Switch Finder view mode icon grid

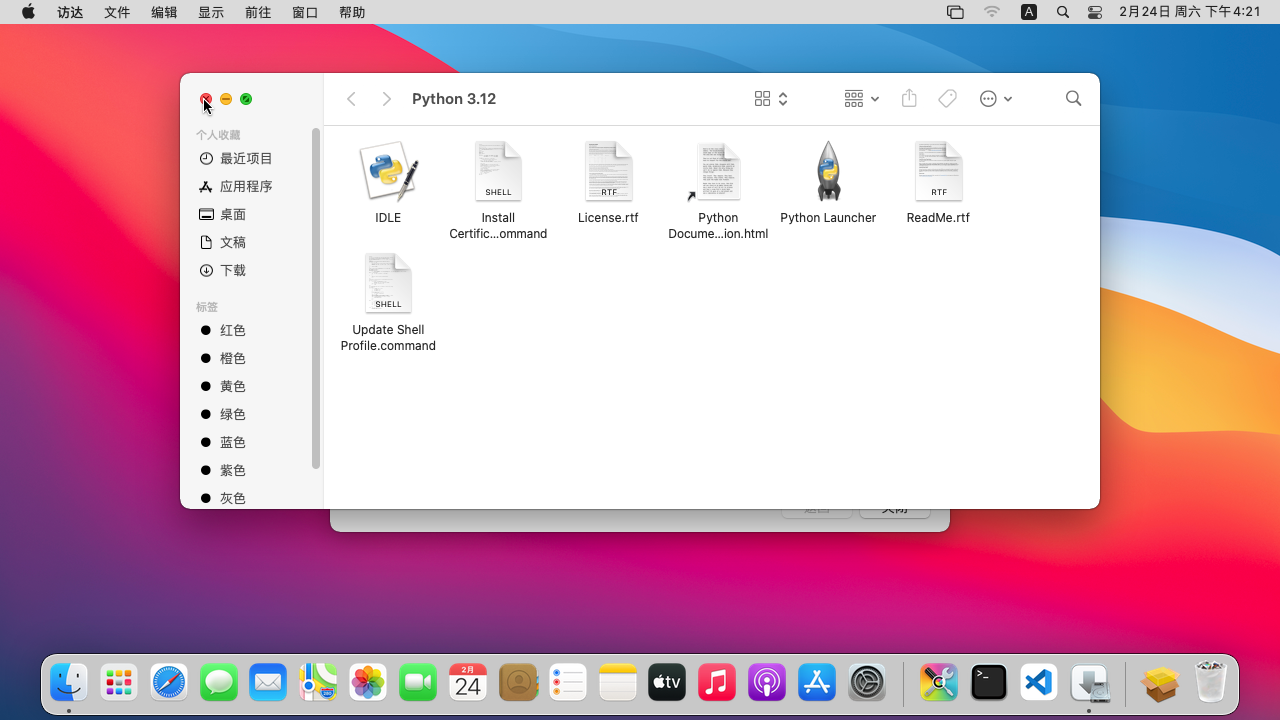(x=771, y=99)
